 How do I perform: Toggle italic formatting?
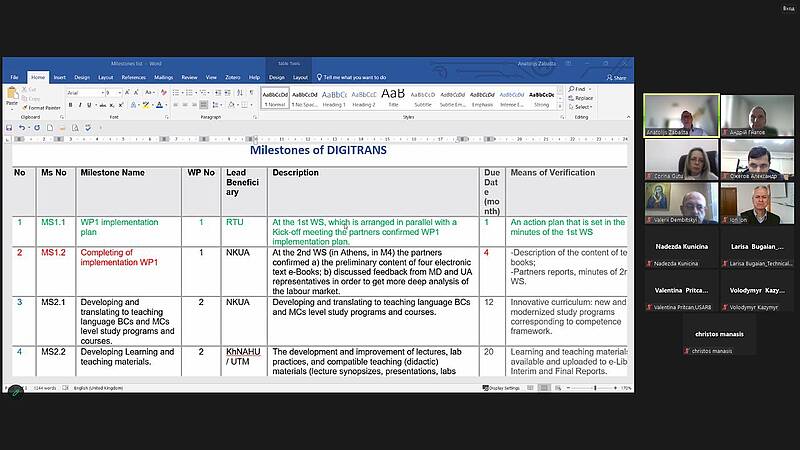pyautogui.click(x=80, y=105)
